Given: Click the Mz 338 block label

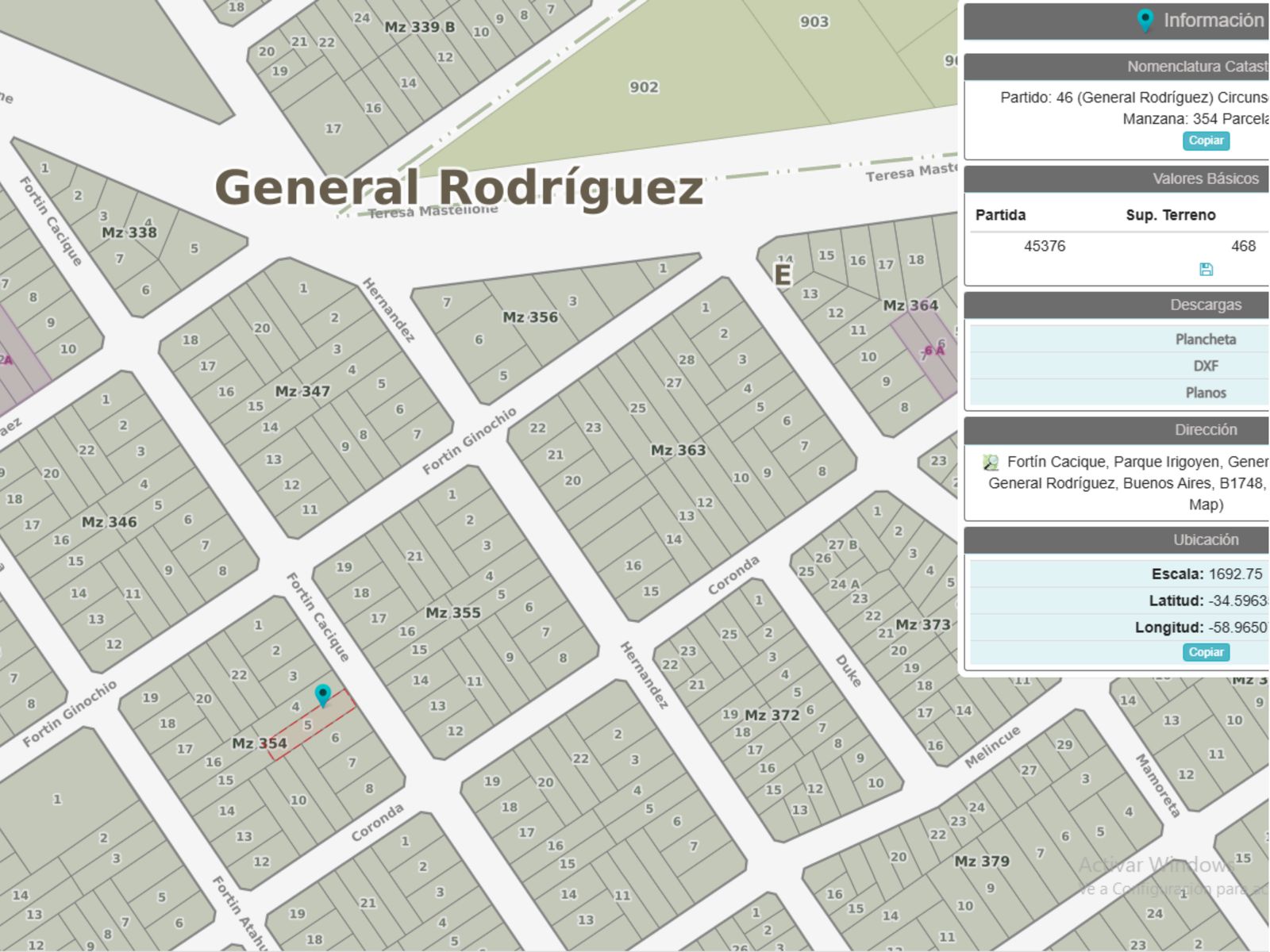Looking at the screenshot, I should (x=129, y=232).
